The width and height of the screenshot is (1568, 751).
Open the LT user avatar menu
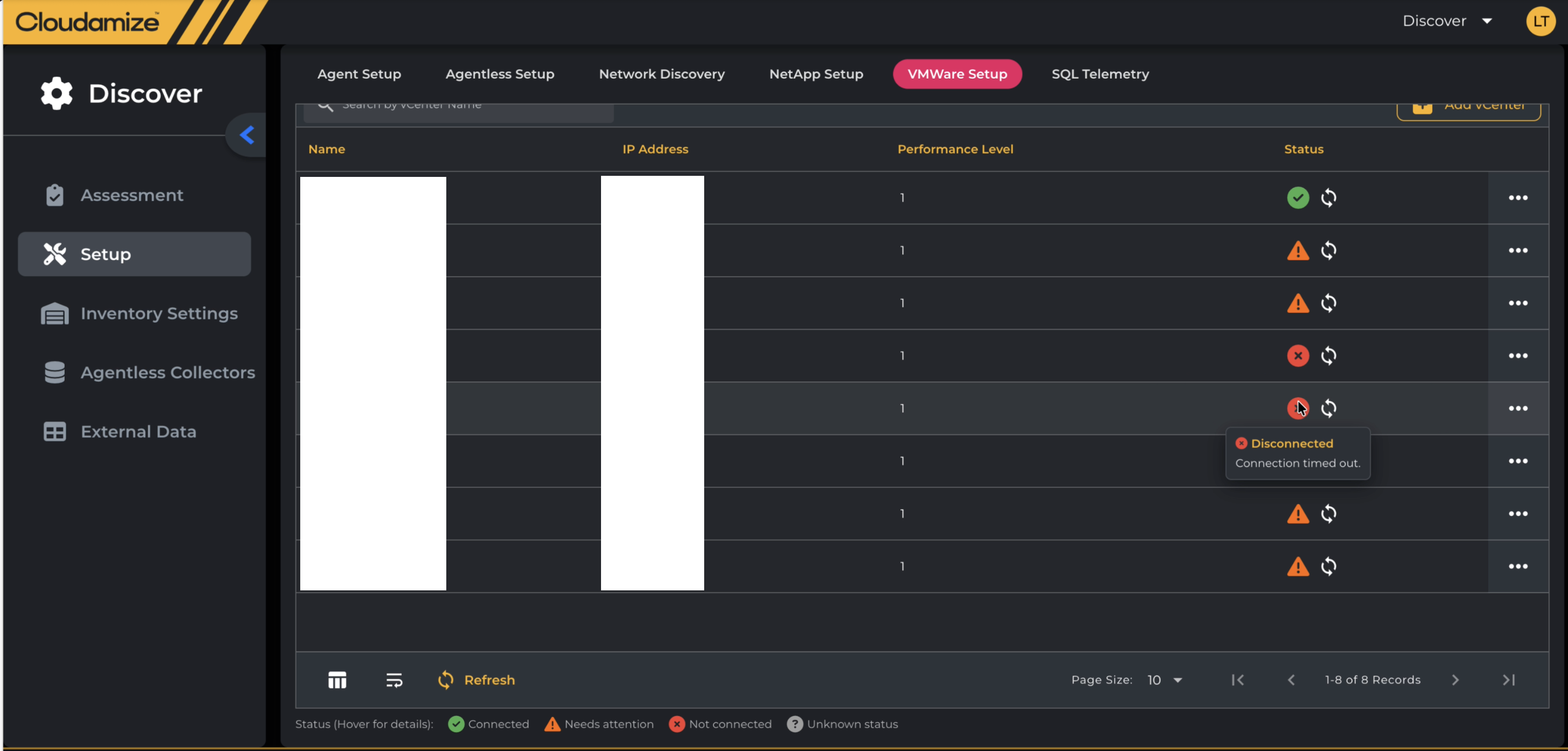click(1541, 21)
